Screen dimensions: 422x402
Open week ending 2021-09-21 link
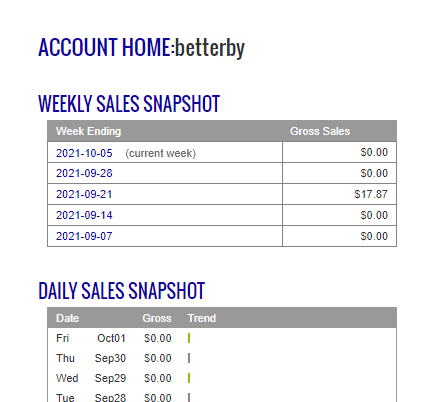(84, 194)
